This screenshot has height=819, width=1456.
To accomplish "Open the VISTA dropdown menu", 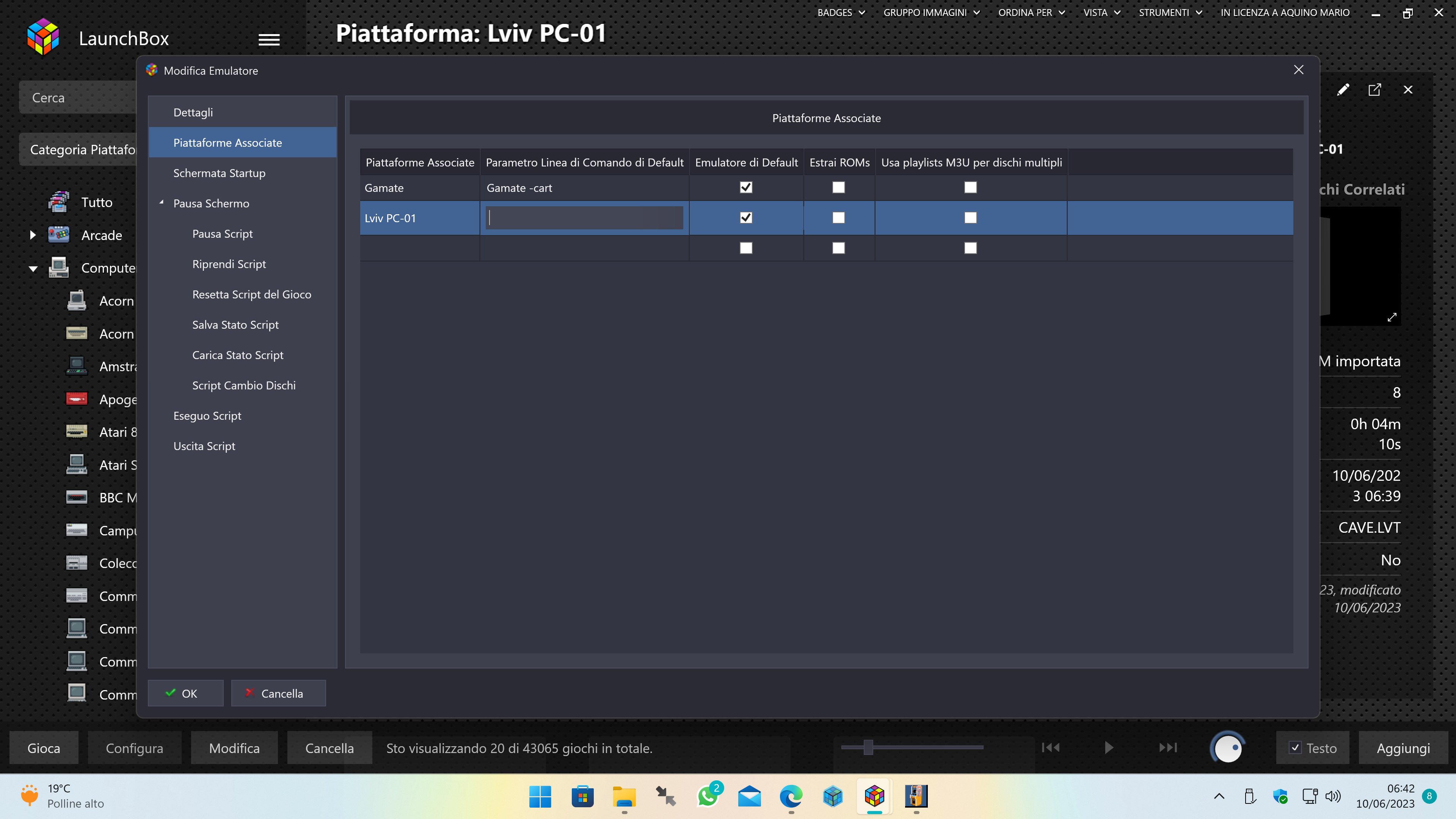I will pyautogui.click(x=1101, y=13).
